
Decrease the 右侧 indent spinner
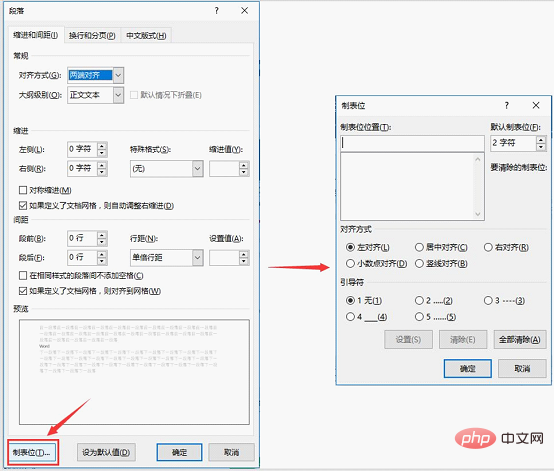coord(102,172)
